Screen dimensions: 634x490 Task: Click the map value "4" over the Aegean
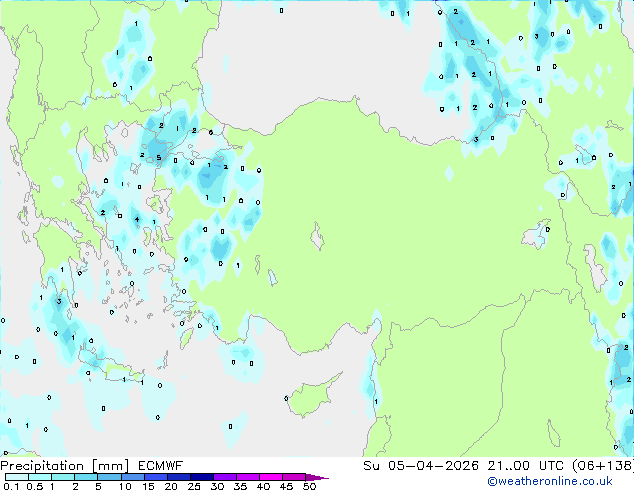[x=137, y=220]
